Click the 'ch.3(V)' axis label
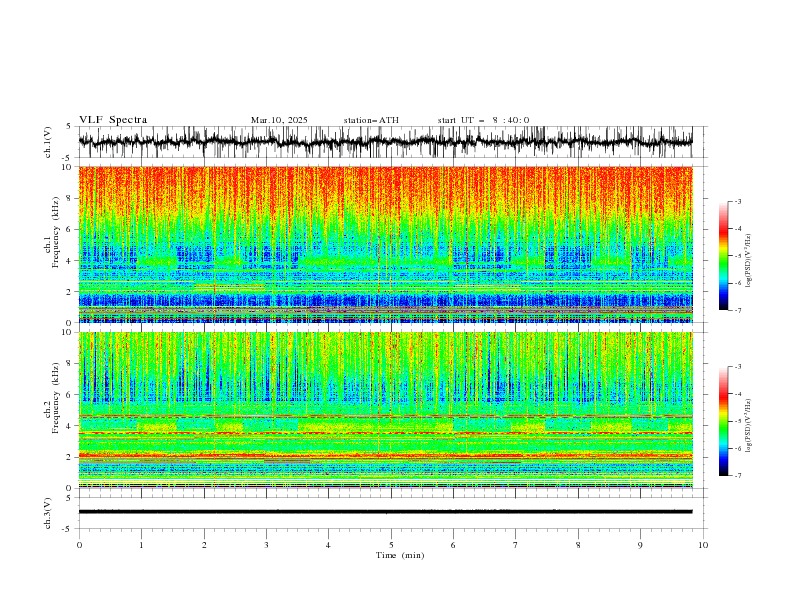The width and height of the screenshot is (792, 612). click(48, 513)
